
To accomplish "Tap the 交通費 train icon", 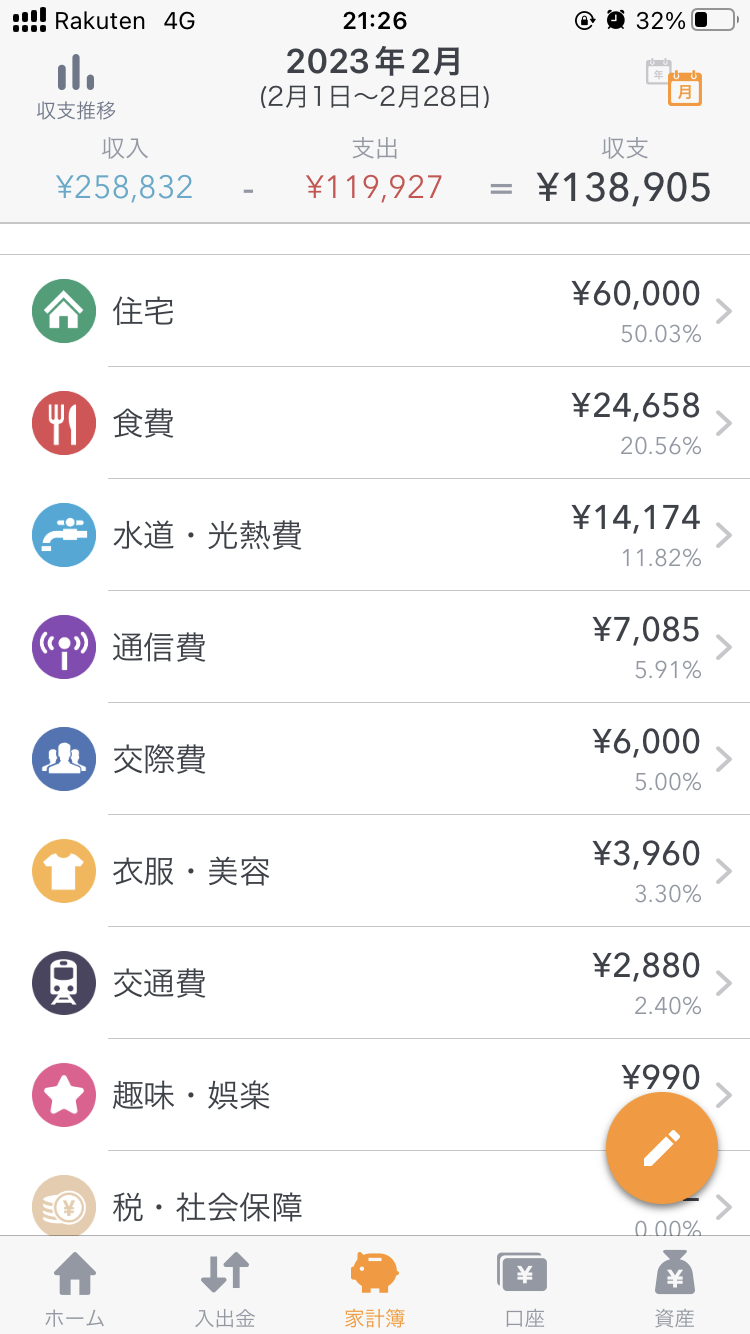I will pos(64,983).
